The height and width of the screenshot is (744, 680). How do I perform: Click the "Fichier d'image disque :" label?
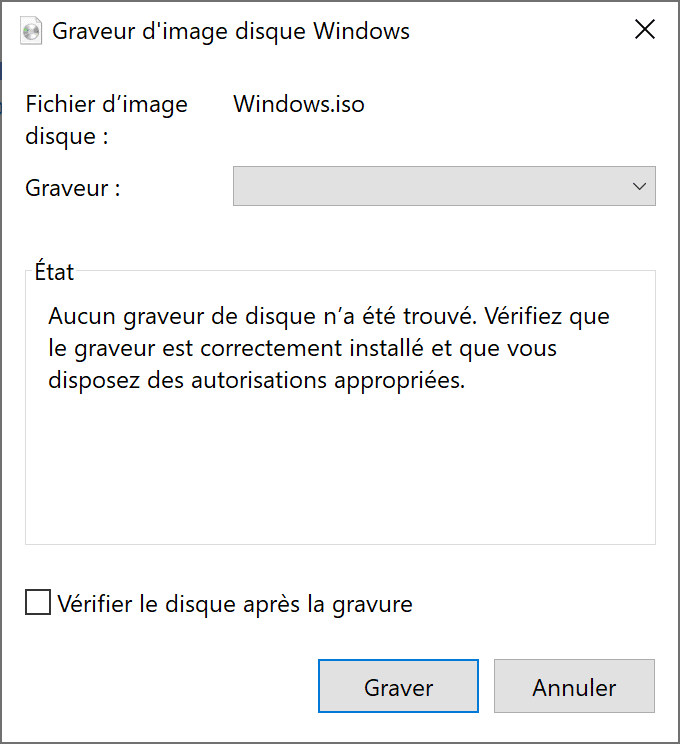pyautogui.click(x=105, y=120)
